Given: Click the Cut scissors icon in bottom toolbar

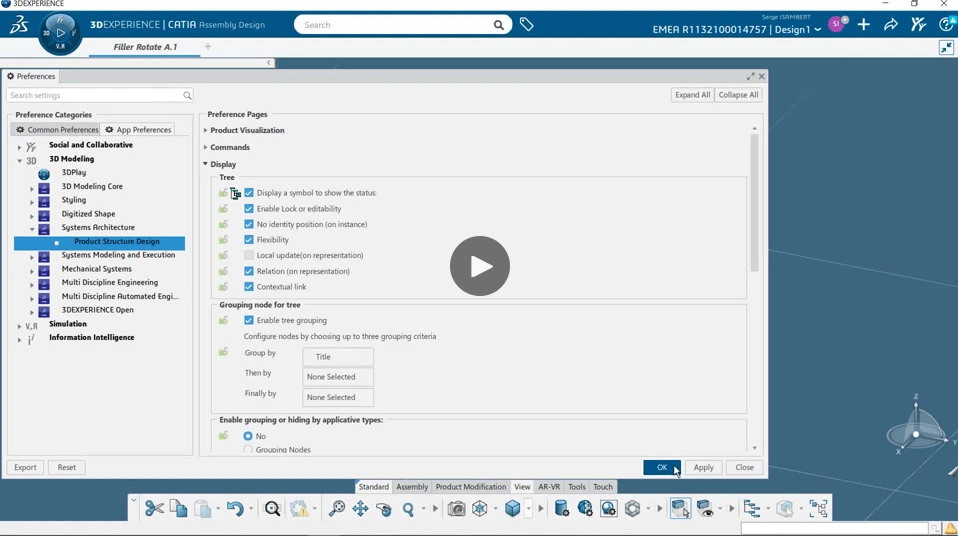Looking at the screenshot, I should 155,508.
